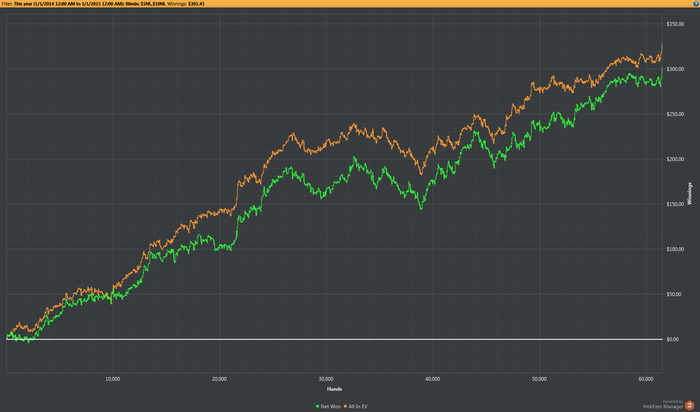The height and width of the screenshot is (412, 700).
Task: Click the $200.00 y-axis label
Action: click(x=675, y=159)
